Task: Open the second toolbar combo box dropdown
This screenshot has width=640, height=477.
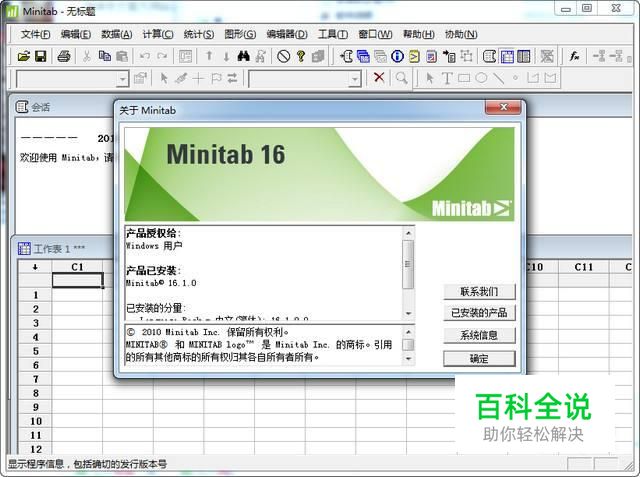Action: (x=355, y=79)
